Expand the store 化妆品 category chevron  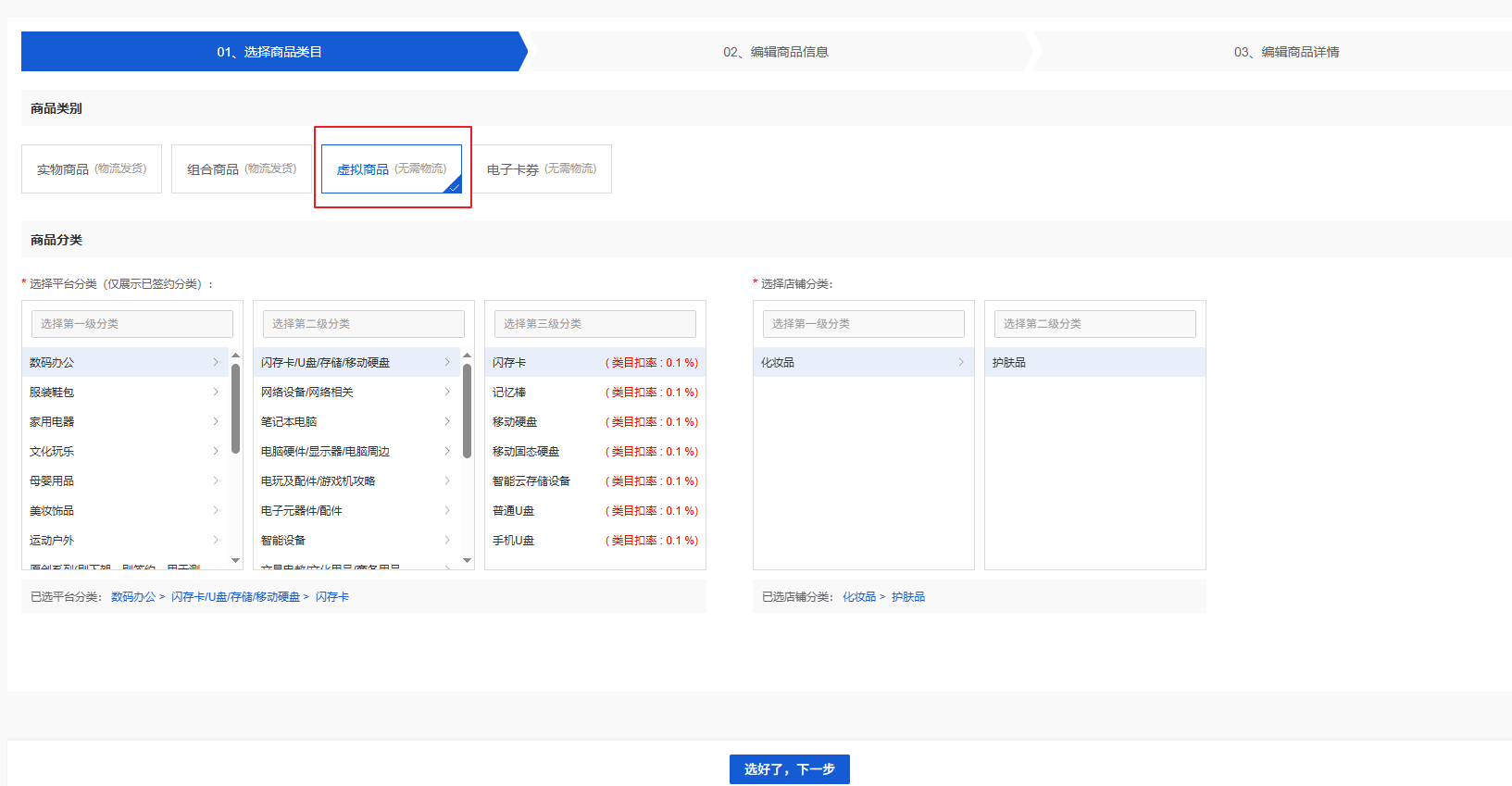click(961, 362)
